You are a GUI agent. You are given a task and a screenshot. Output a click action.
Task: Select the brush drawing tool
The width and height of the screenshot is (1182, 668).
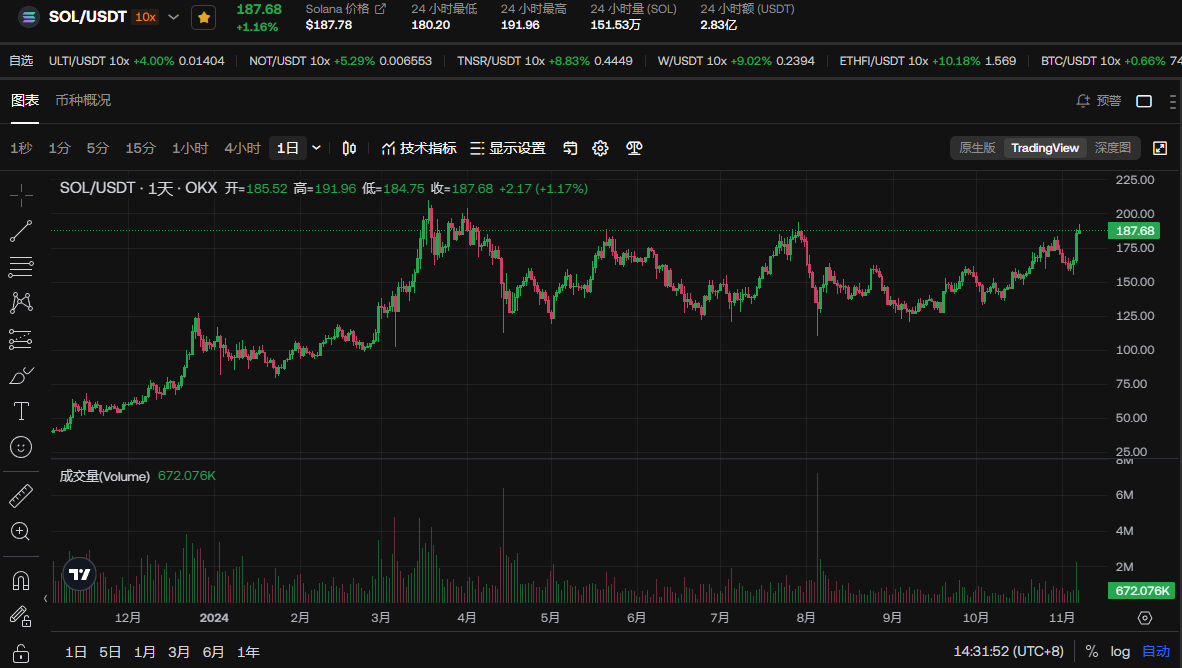[21, 376]
